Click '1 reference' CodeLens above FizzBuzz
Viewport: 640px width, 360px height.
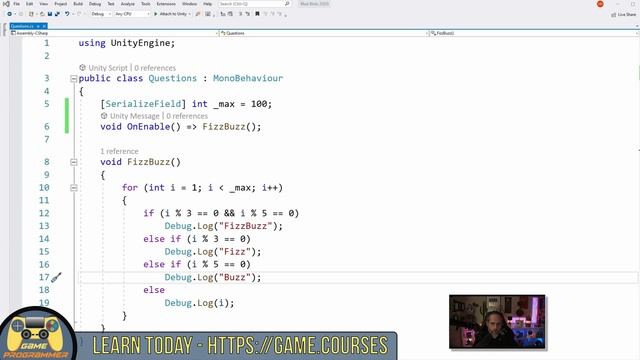(119, 151)
